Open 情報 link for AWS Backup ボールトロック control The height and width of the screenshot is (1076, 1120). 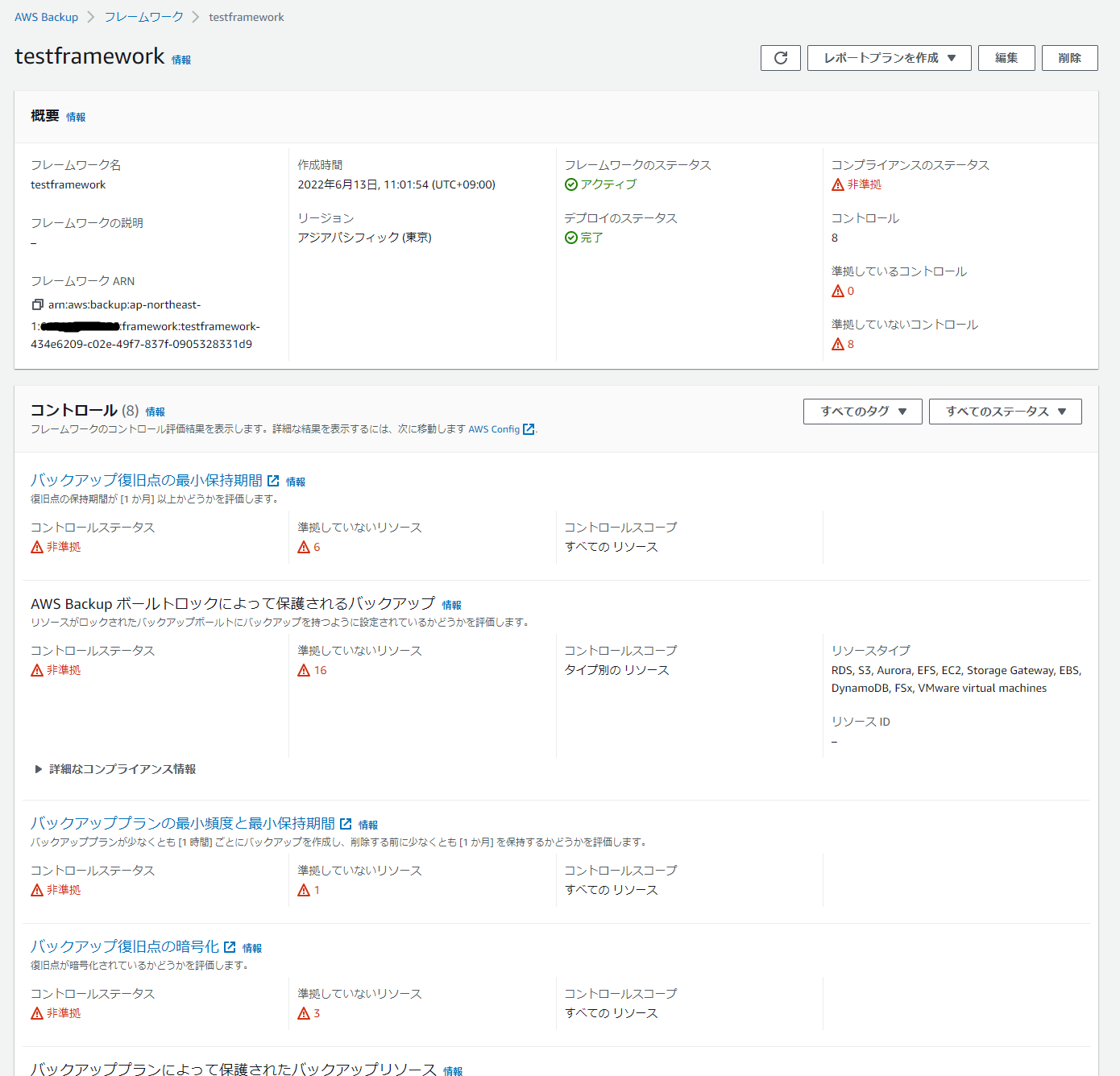tap(452, 606)
